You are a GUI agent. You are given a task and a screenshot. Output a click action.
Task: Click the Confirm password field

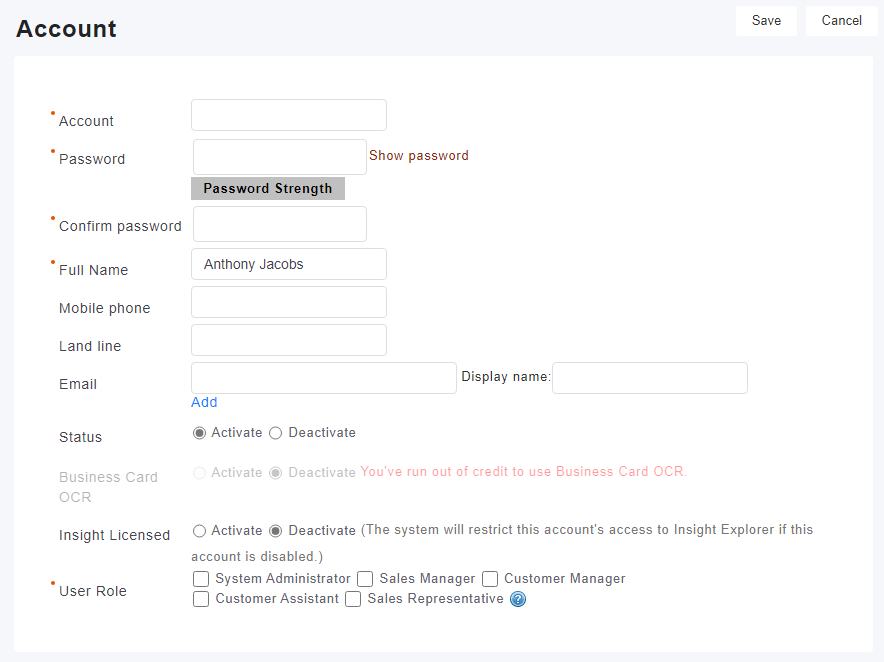pyautogui.click(x=280, y=224)
